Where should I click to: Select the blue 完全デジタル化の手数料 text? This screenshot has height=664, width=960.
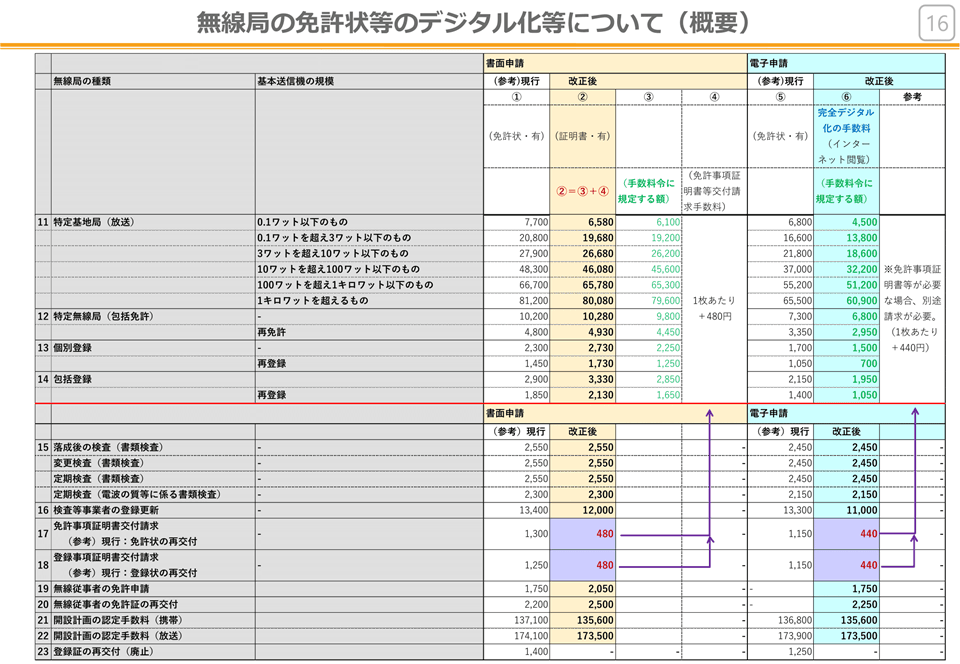coord(846,120)
